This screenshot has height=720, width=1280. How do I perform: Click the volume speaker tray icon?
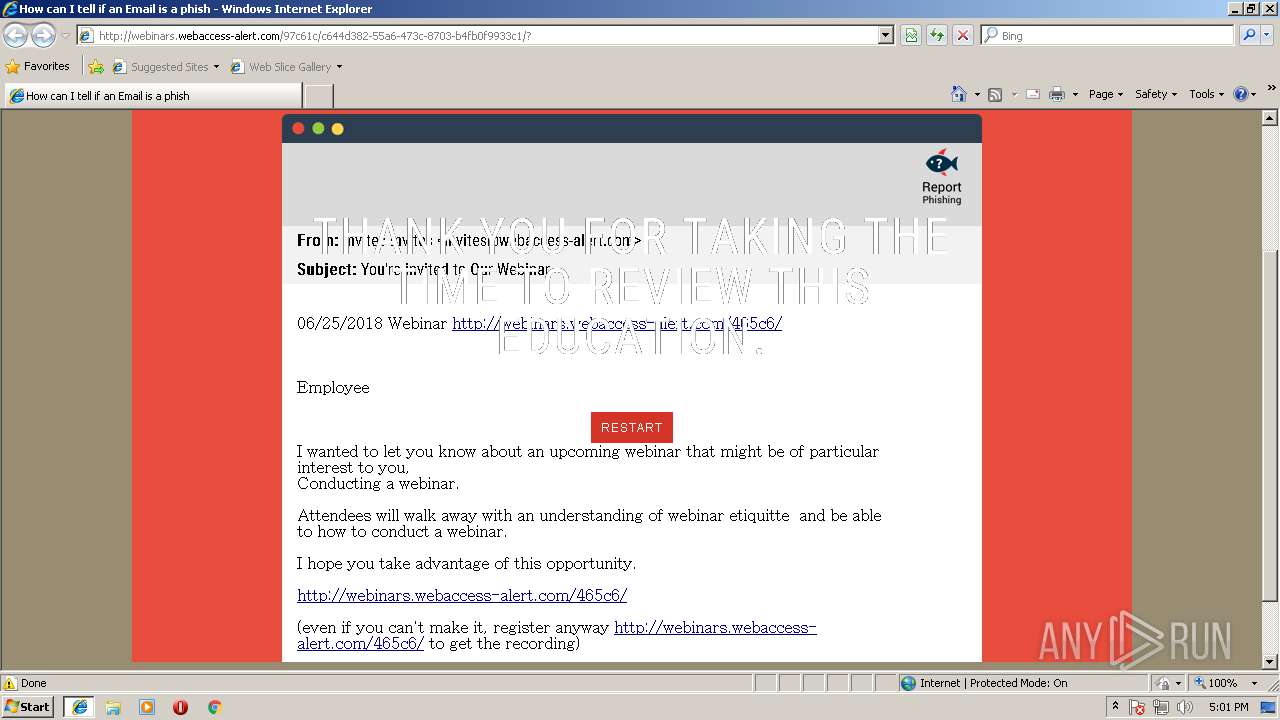tap(1185, 707)
